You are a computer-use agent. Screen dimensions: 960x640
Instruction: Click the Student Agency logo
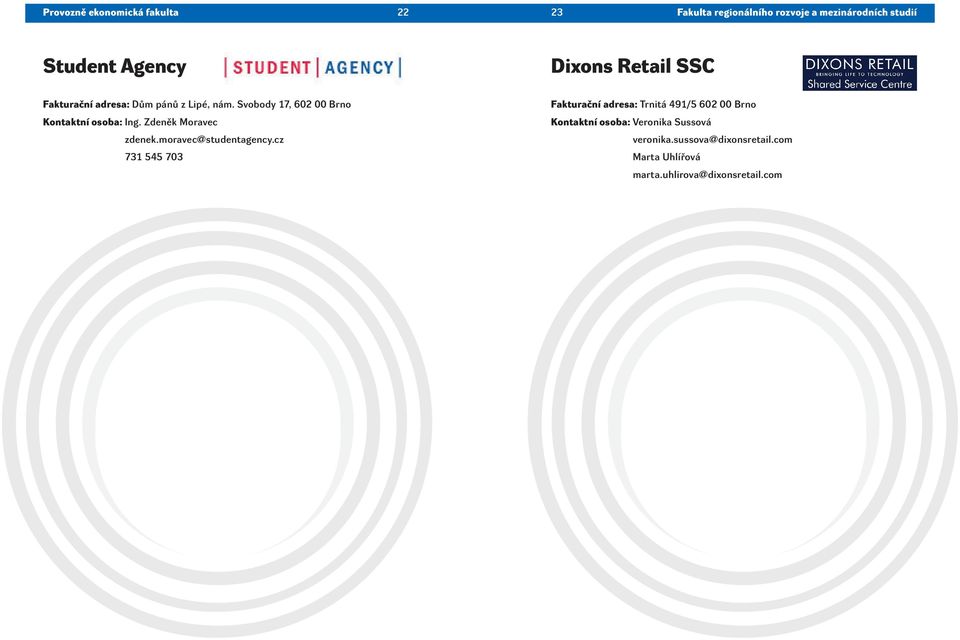tap(313, 67)
